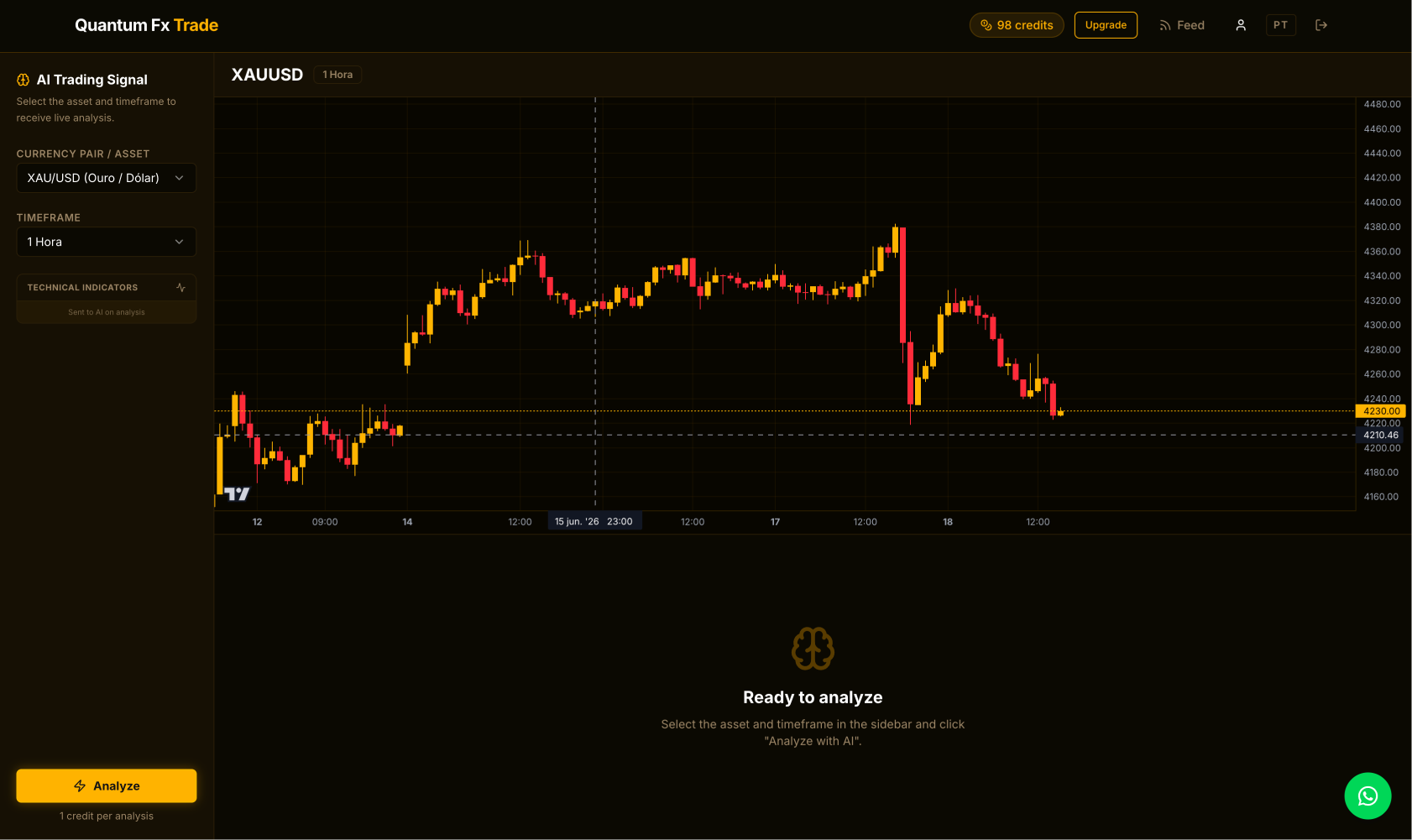
Task: Click the 09:00 label on time axis
Action: tap(325, 522)
